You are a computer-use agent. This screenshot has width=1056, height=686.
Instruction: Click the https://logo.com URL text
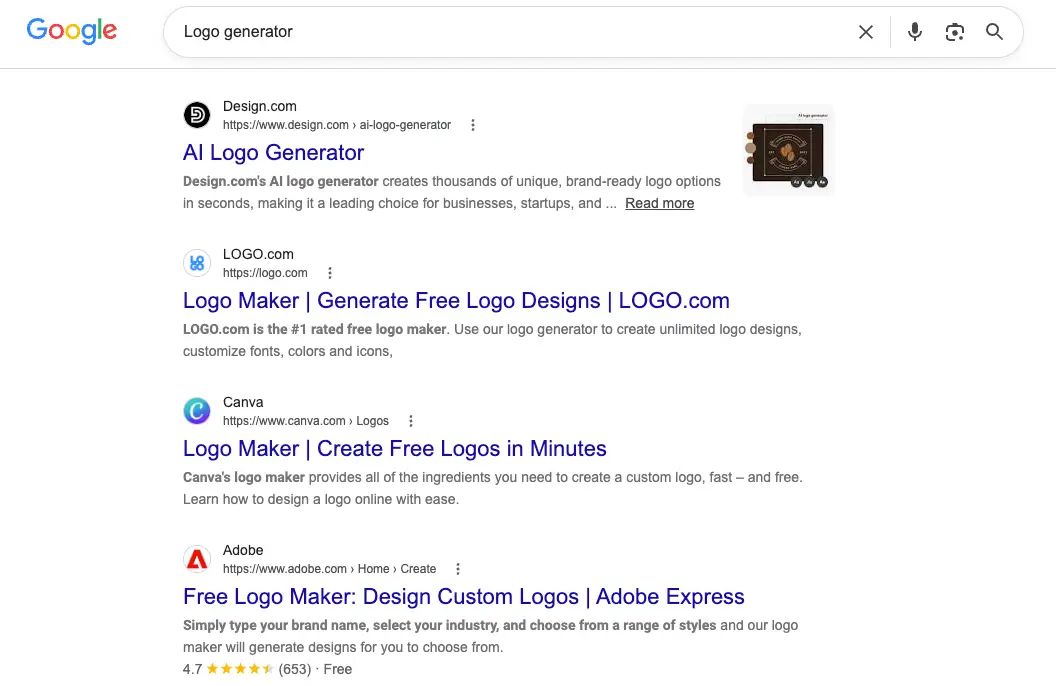point(265,273)
